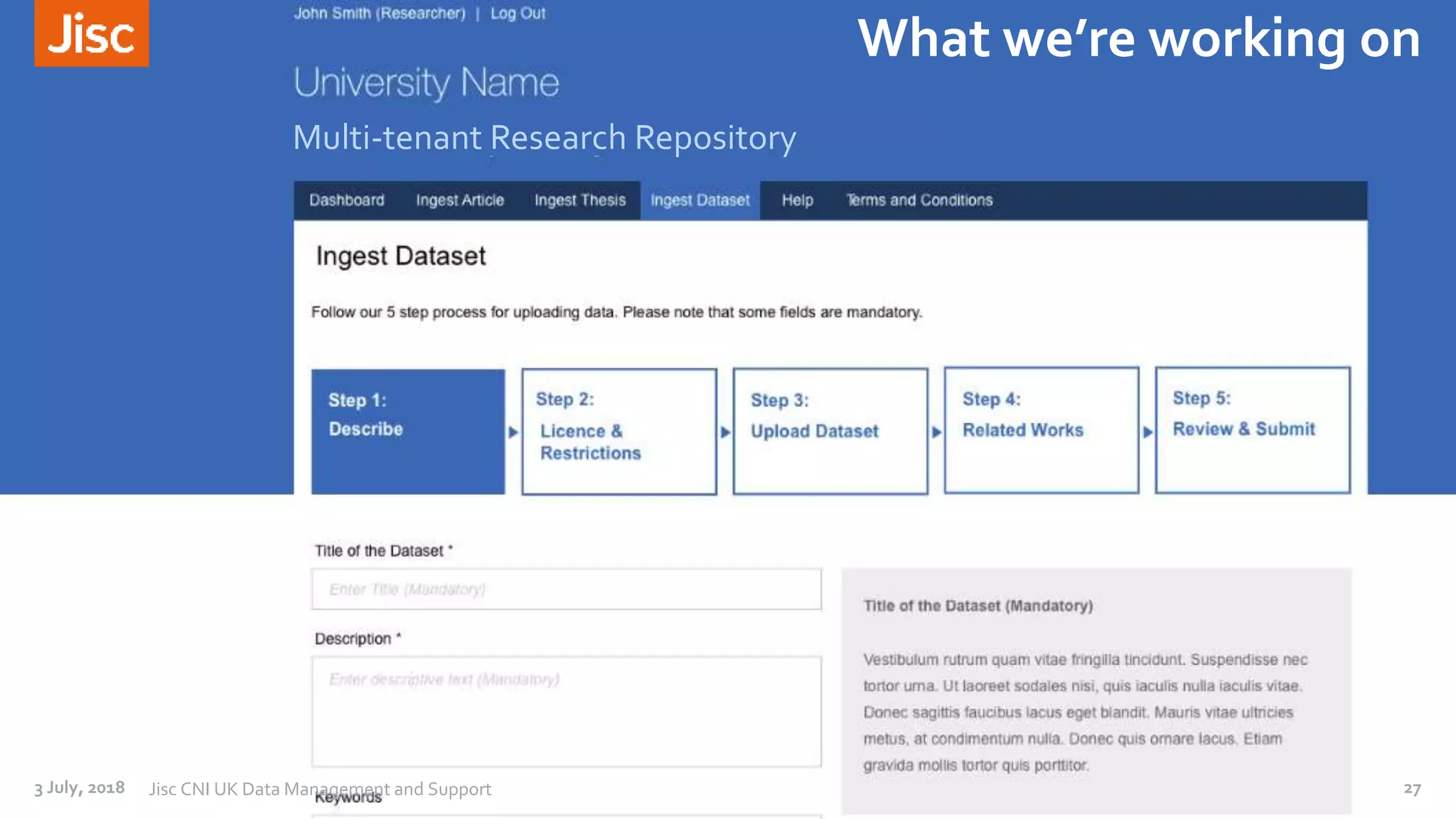Click John Smith (Researcher) user name
Viewport: 1456px width, 819px height.
click(x=380, y=14)
